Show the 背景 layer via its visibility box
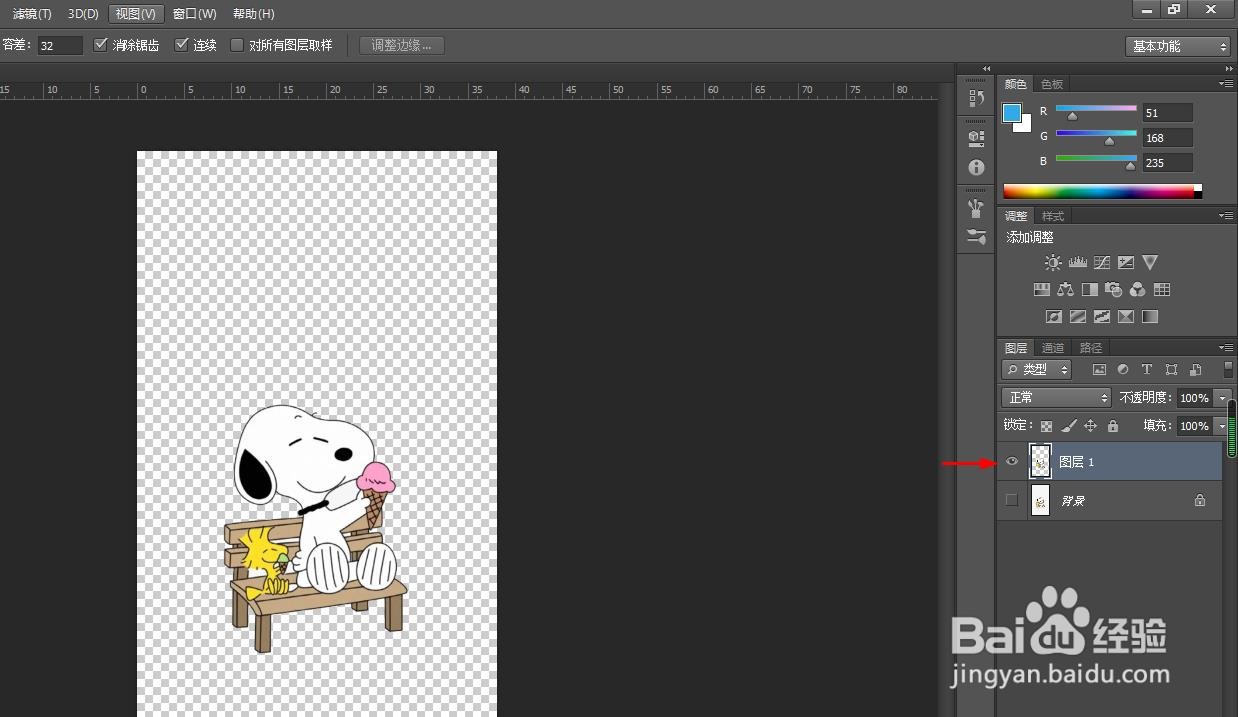This screenshot has width=1238, height=717. click(1012, 500)
